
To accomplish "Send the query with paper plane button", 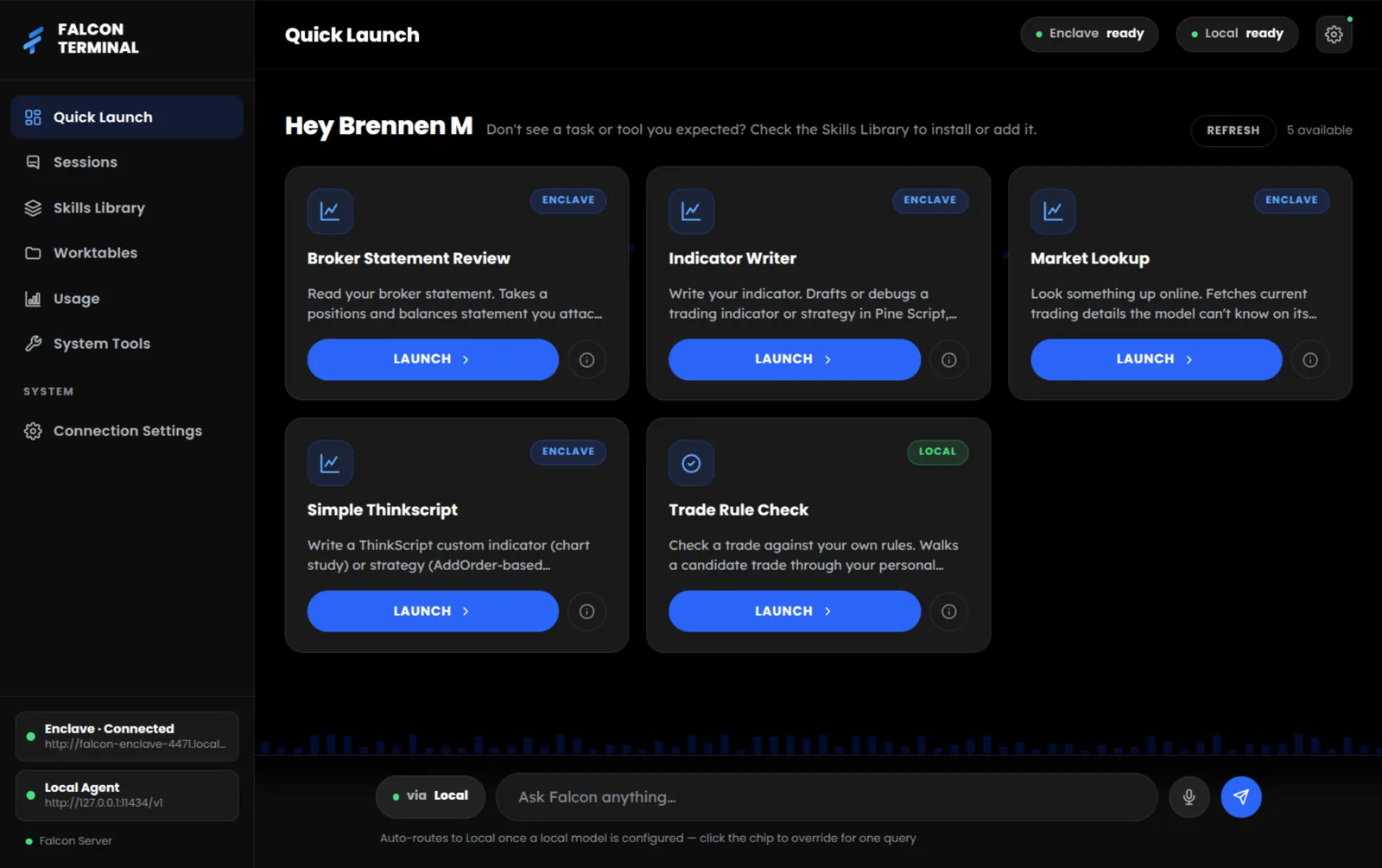I will point(1241,797).
